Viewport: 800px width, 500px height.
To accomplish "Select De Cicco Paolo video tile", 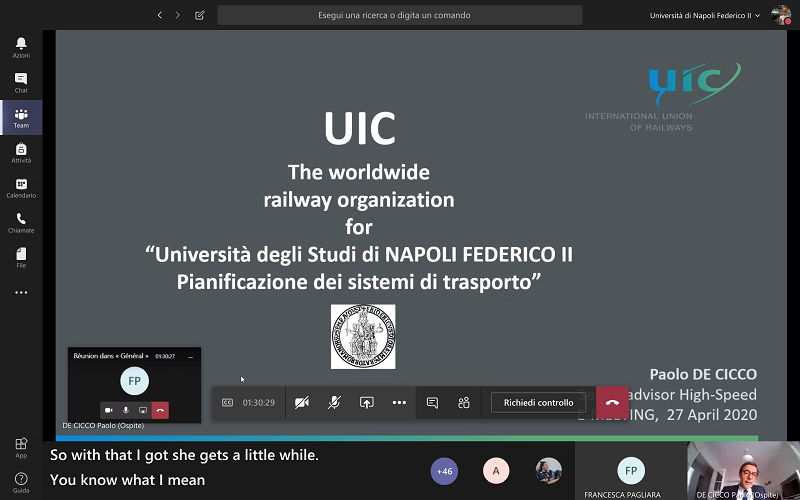I will [x=743, y=471].
